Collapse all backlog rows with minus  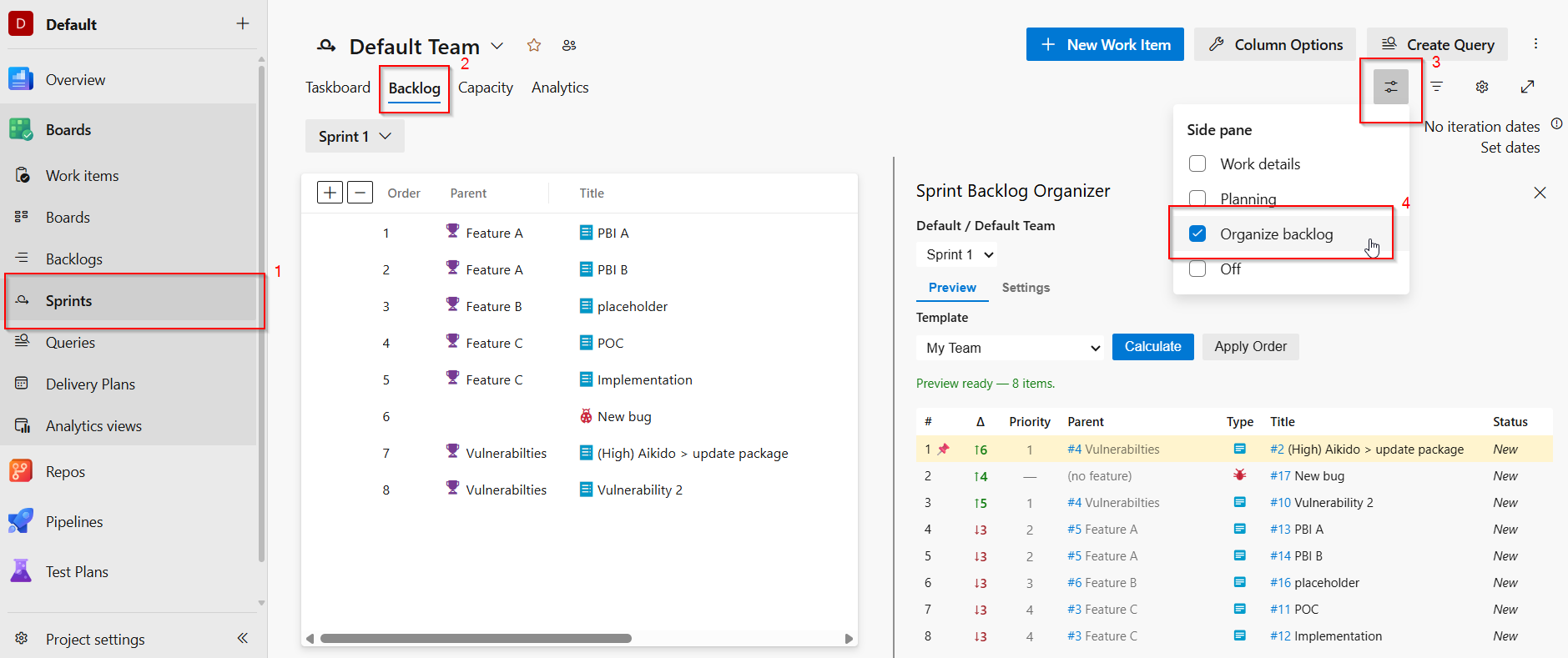pos(360,193)
